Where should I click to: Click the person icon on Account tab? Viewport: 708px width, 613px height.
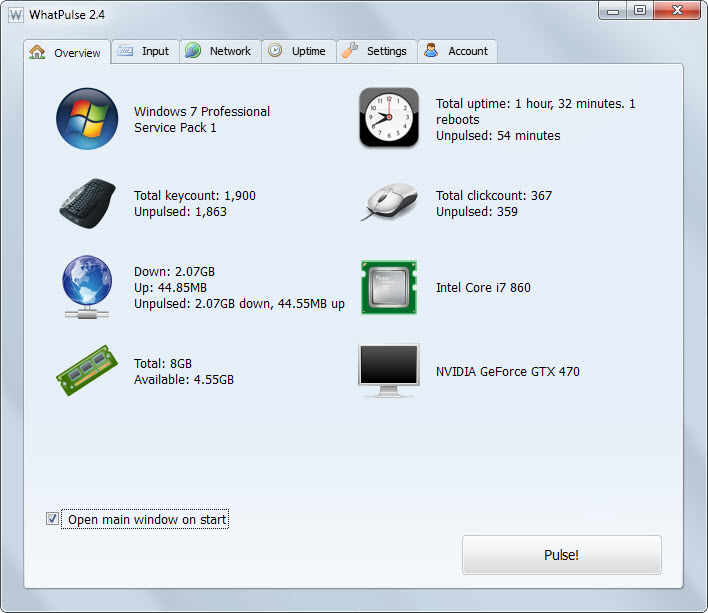pos(431,50)
